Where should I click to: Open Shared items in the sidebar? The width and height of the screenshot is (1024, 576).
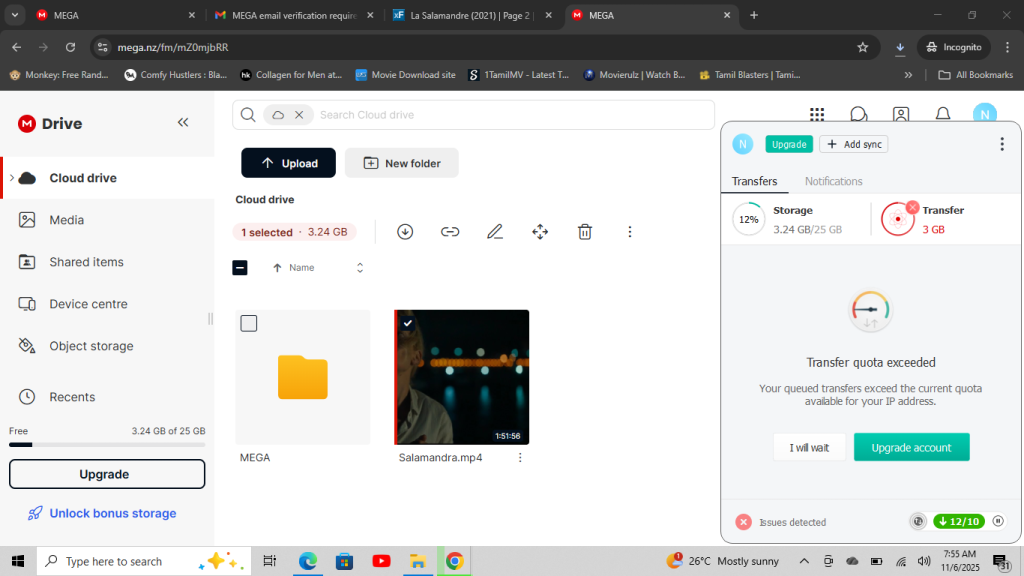tap(86, 262)
